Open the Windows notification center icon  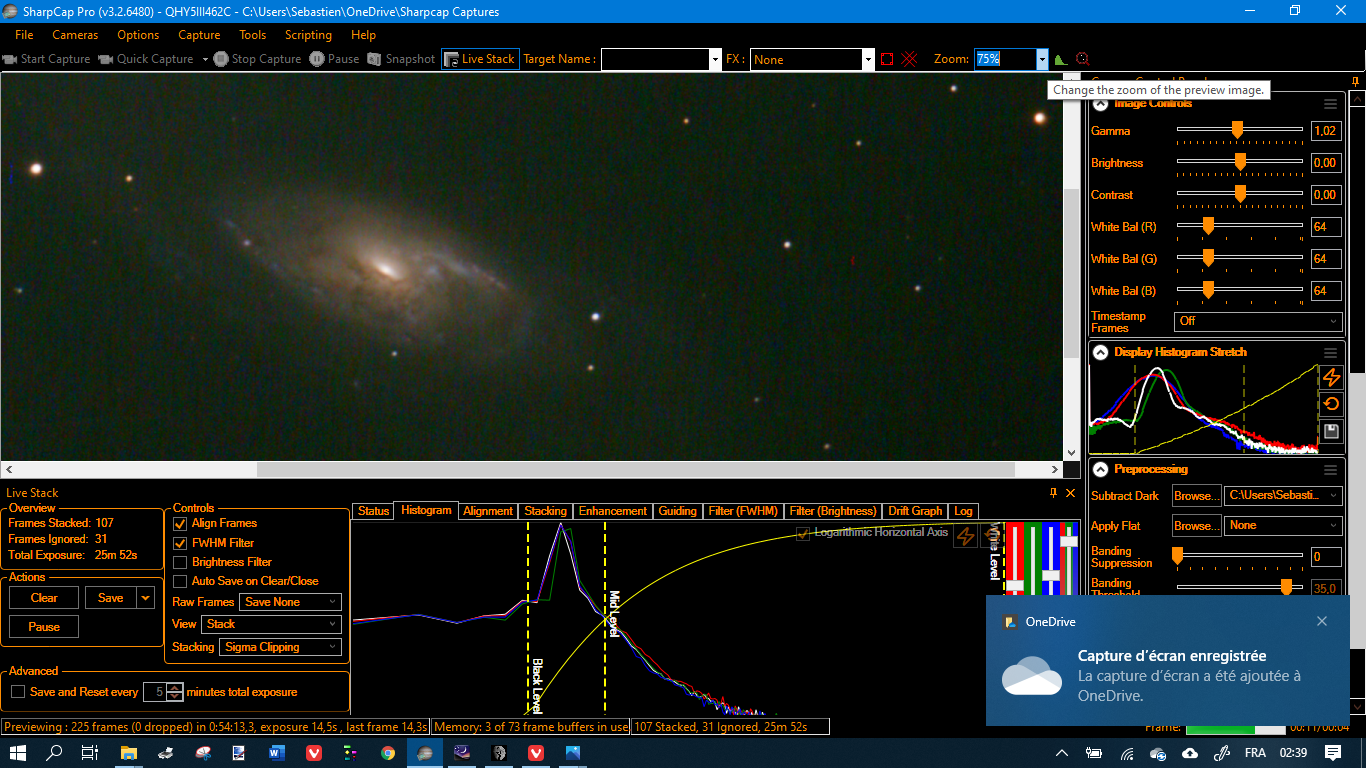pyautogui.click(x=1333, y=753)
